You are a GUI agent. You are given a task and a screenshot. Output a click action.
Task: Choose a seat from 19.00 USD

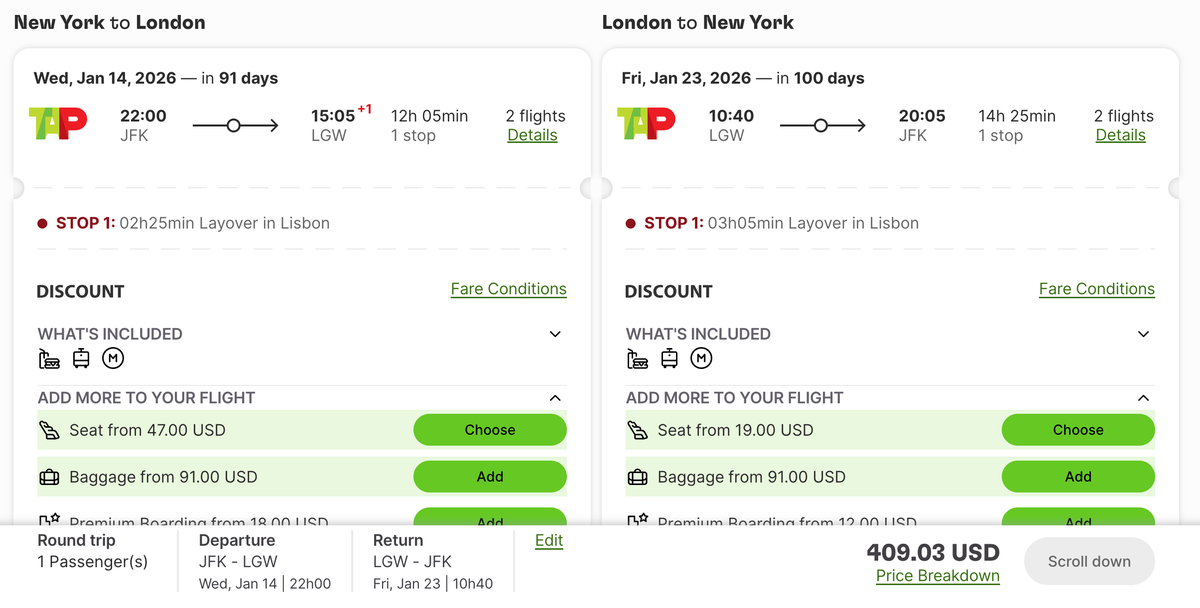point(1078,429)
